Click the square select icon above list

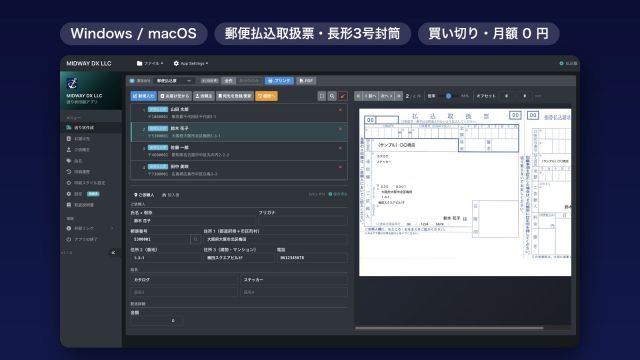(322, 96)
